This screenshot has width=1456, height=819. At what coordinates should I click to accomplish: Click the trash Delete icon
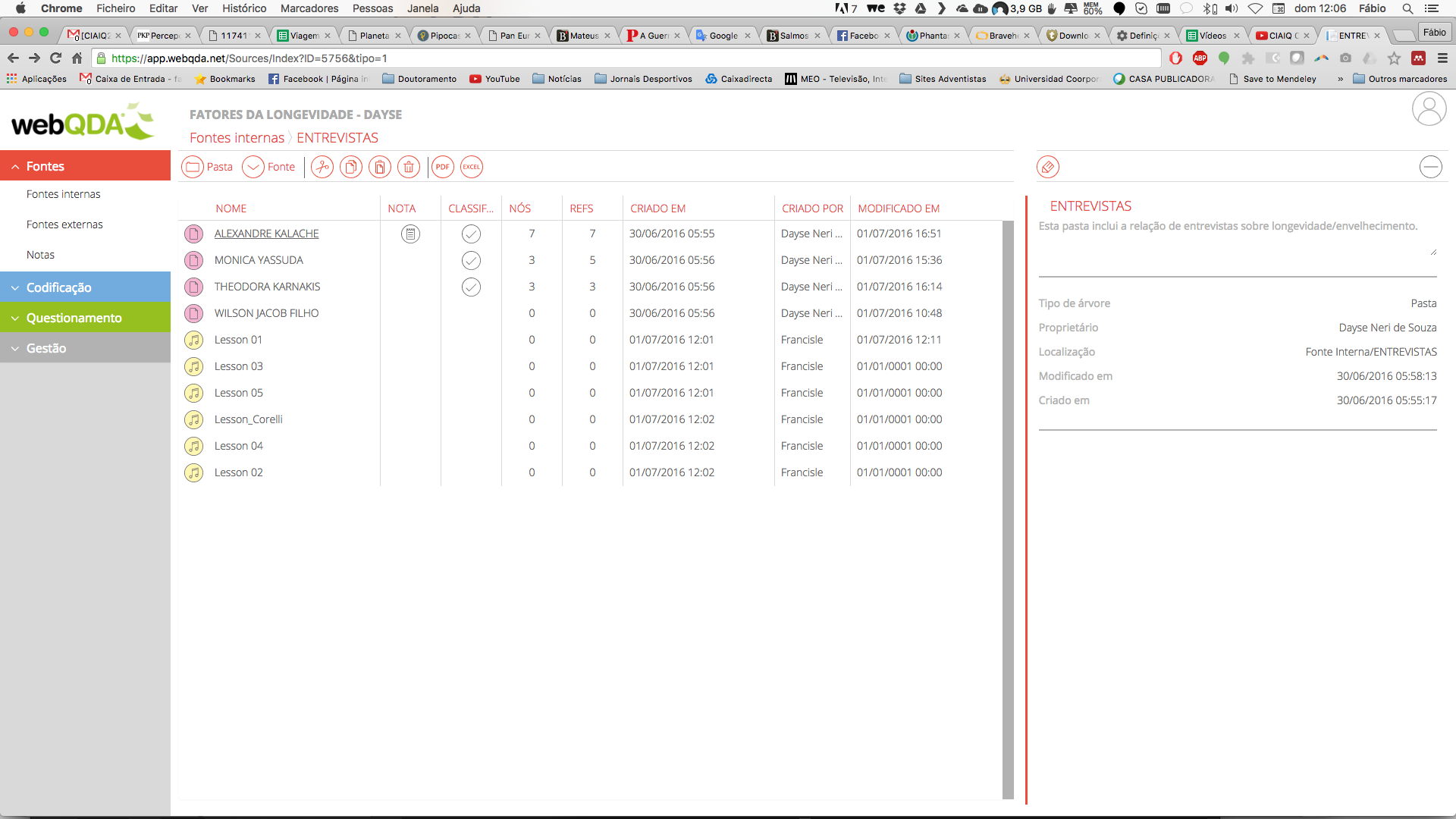click(409, 167)
